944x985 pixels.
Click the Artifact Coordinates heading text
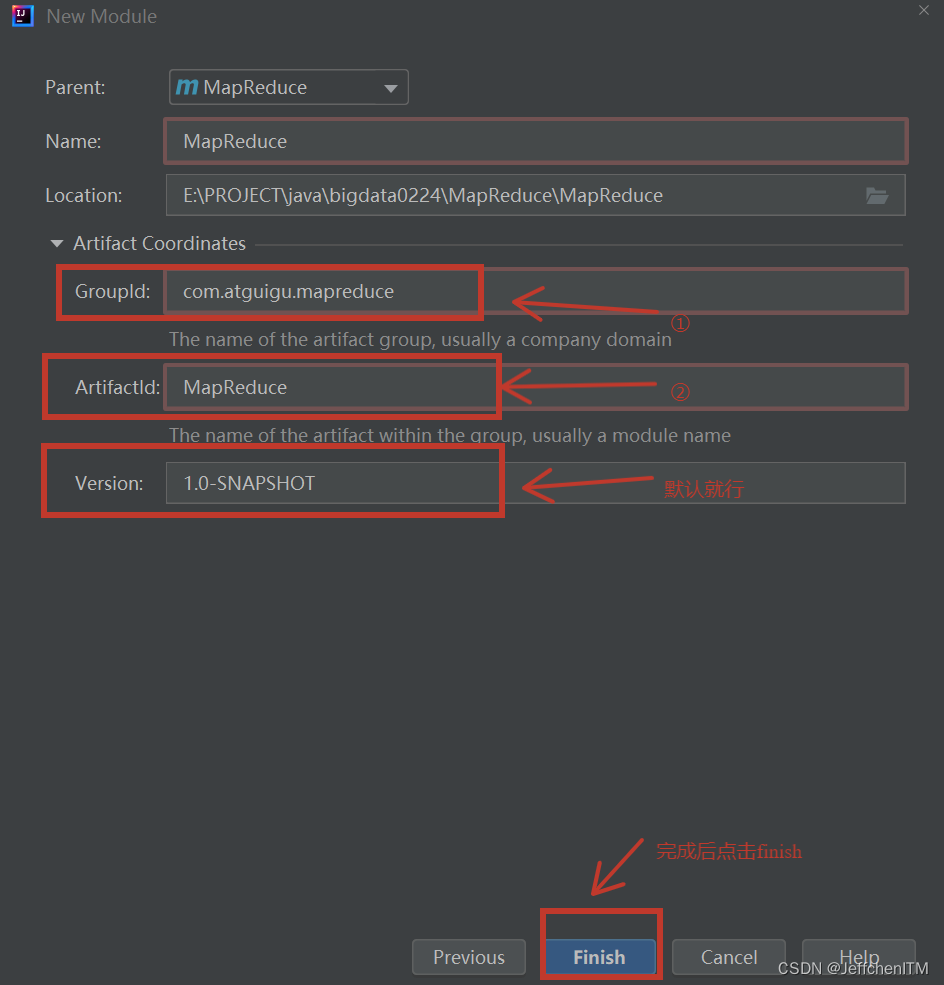click(159, 243)
